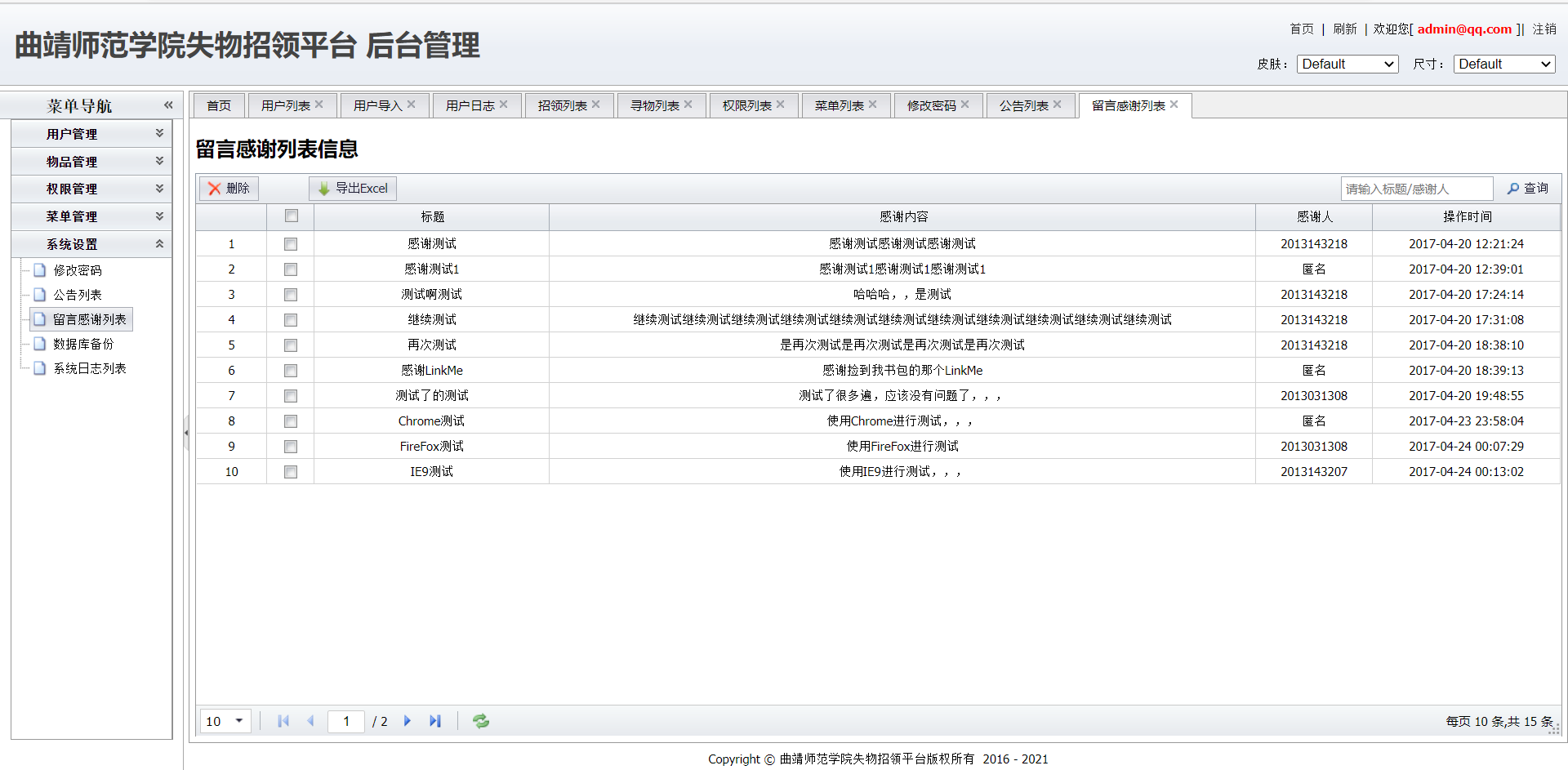Click the page icon beside 数据库备份
Screen dimensions: 1568x770
39,344
